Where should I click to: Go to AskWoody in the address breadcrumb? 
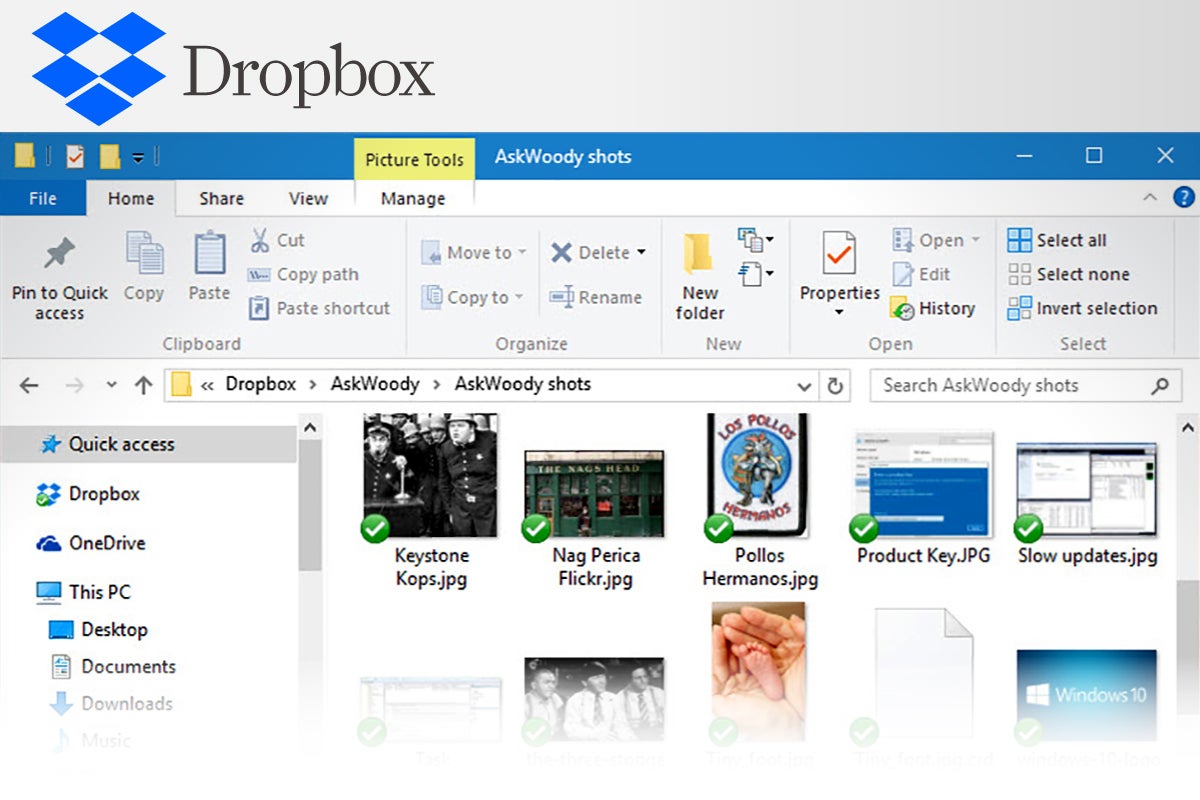[375, 384]
